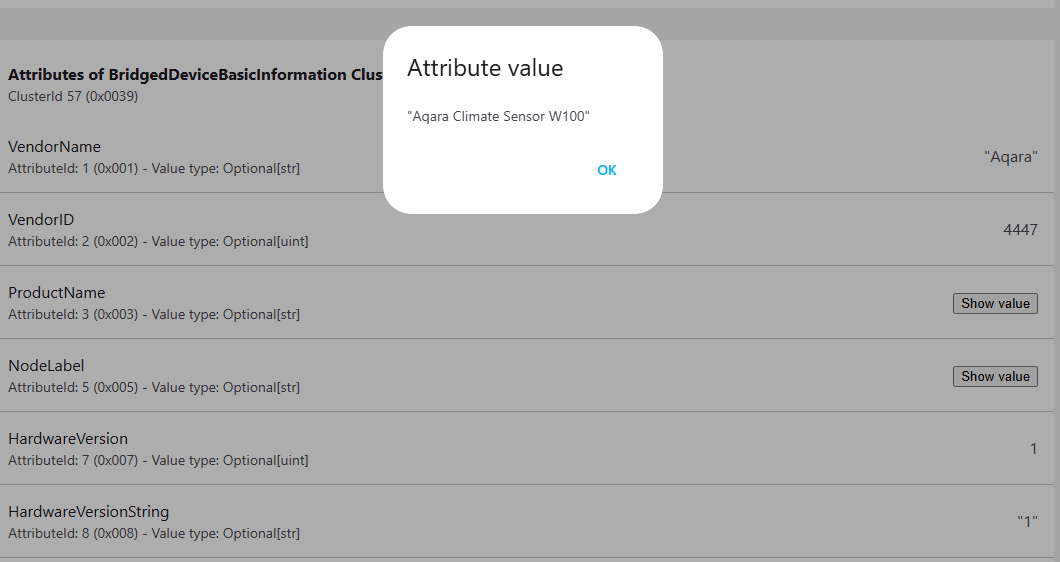The image size is (1060, 562).
Task: Click the AttributeId 1 (0x001) description line
Action: coord(154,168)
